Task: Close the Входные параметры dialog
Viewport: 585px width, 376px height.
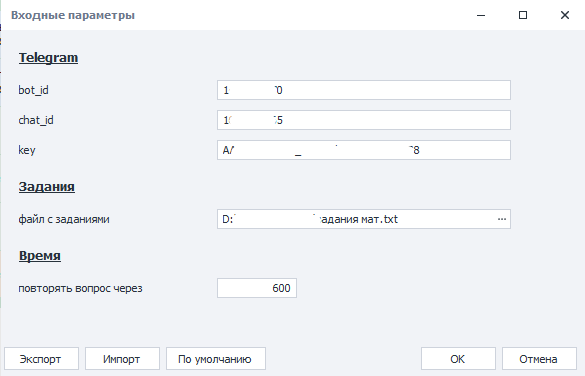Action: click(x=565, y=15)
